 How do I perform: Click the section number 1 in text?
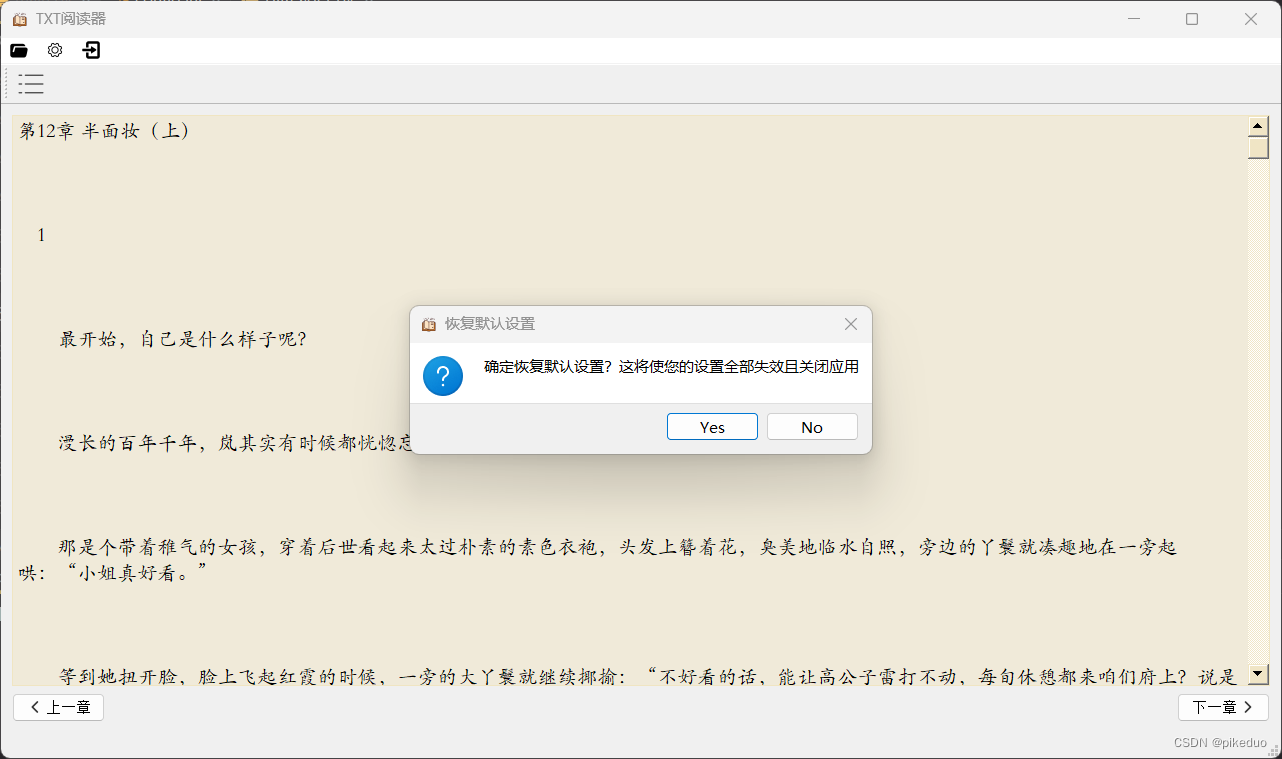42,235
